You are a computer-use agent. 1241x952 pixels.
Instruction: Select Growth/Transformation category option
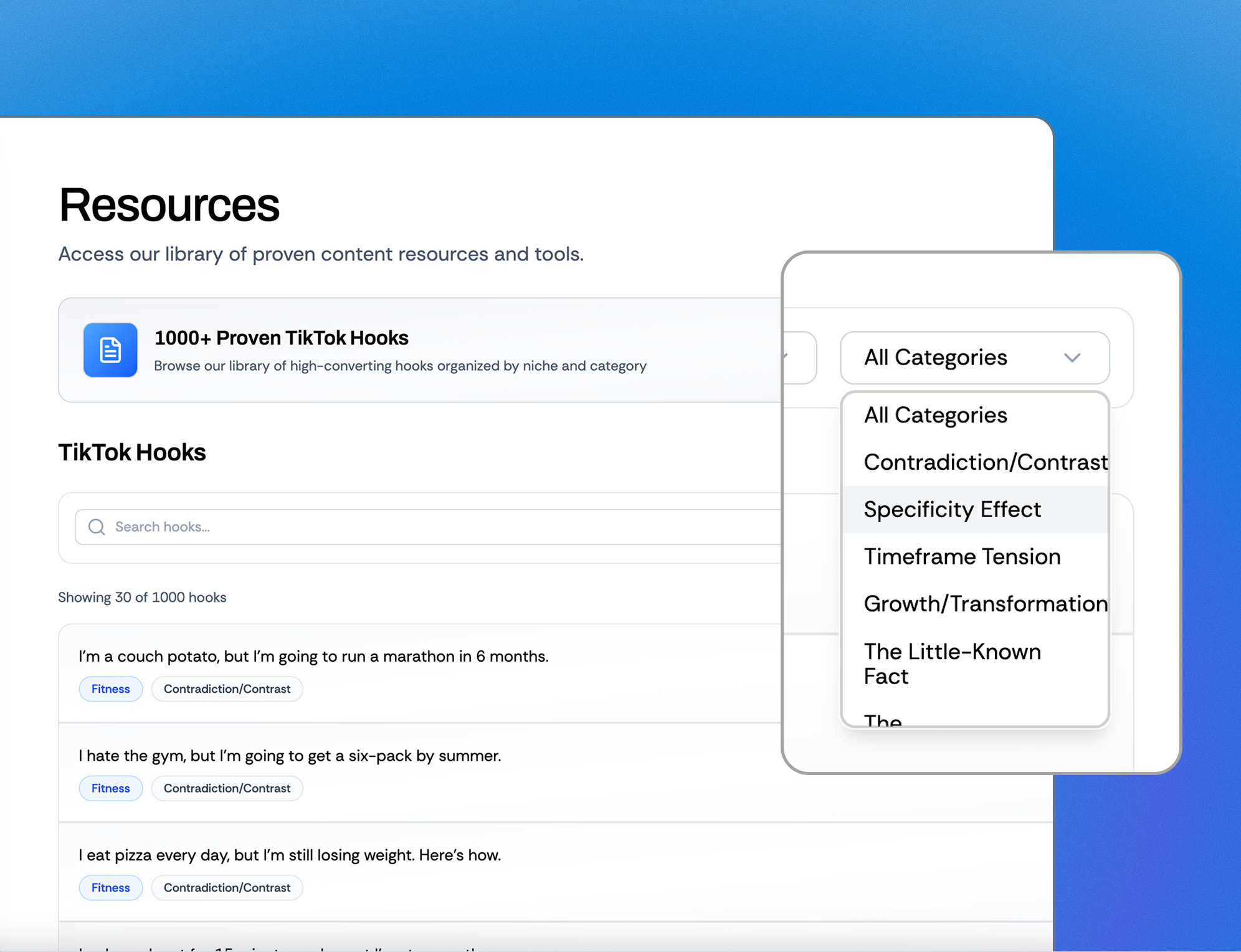click(985, 604)
